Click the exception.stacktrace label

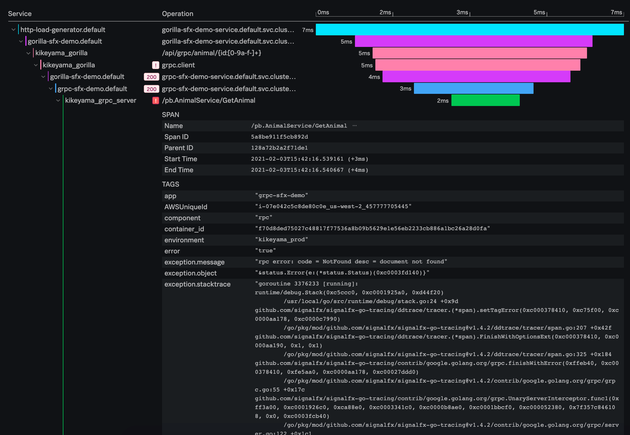click(x=197, y=284)
